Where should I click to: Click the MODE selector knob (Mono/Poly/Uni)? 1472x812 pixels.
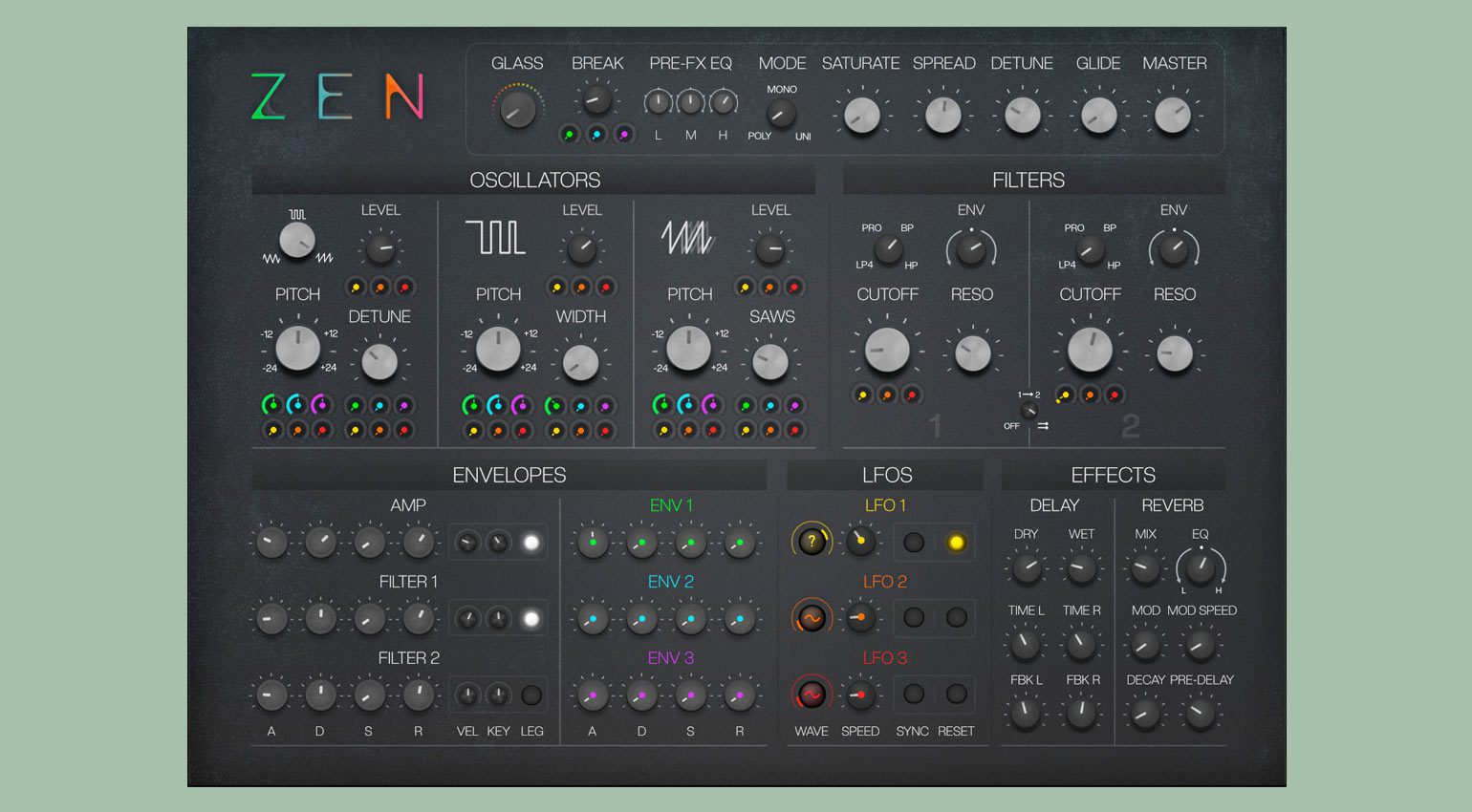[x=781, y=115]
